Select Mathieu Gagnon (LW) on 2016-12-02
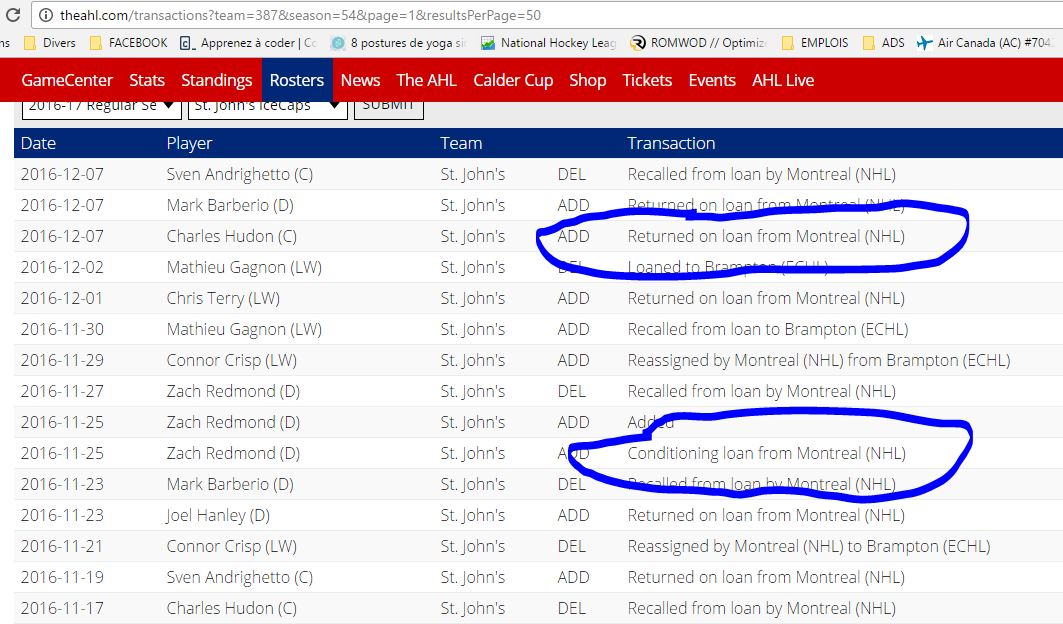The width and height of the screenshot is (1063, 624). [244, 267]
